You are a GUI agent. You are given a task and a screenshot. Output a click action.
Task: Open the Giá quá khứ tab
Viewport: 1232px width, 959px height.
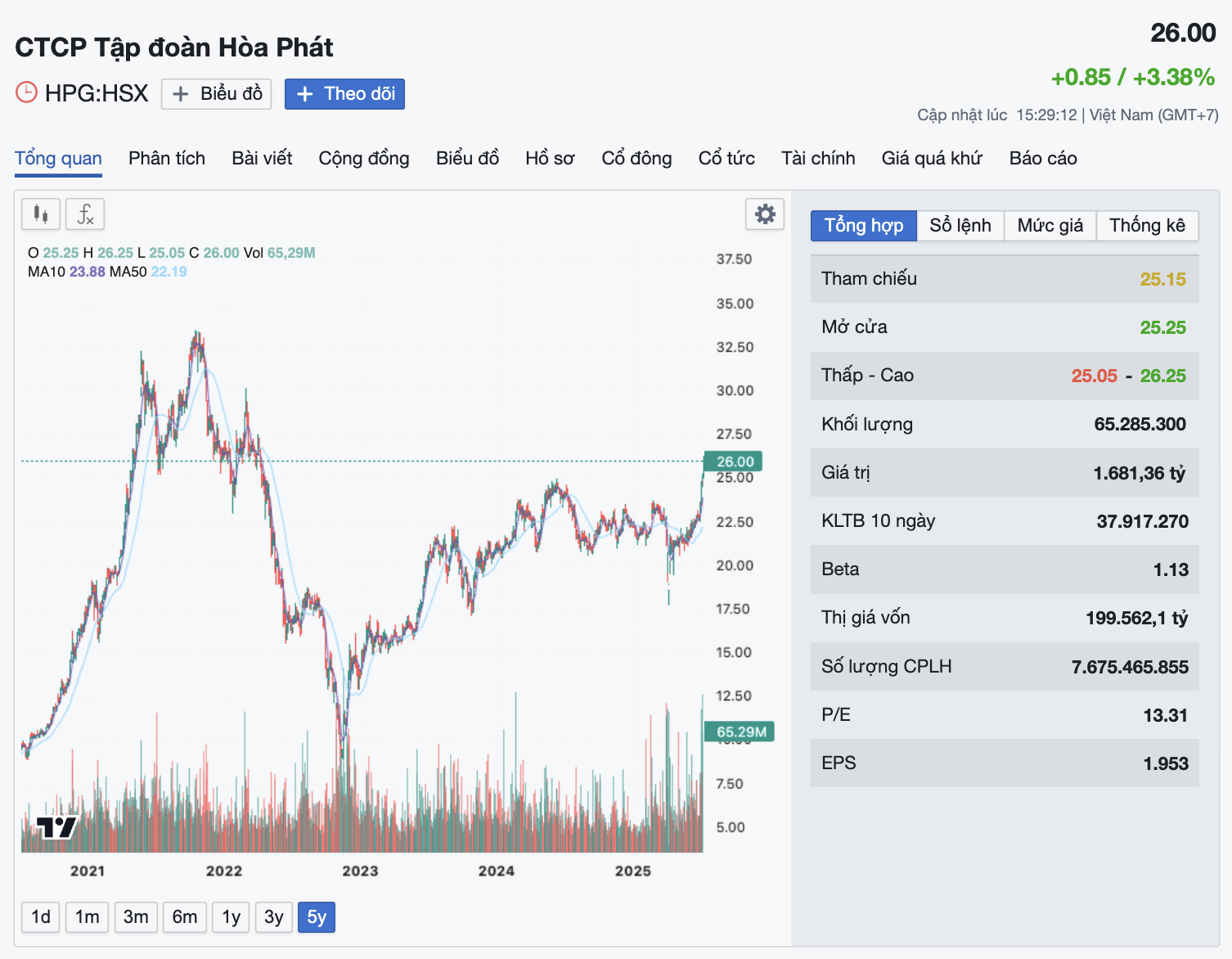pos(932,158)
